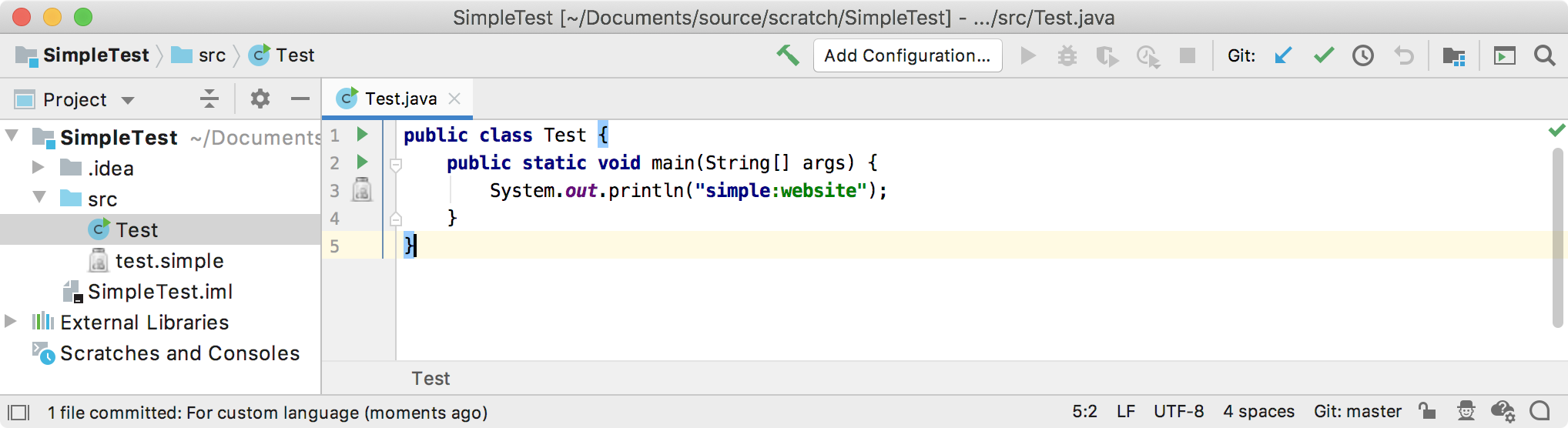Click the Git Update Project arrow
1568x428 pixels.
point(1283,55)
